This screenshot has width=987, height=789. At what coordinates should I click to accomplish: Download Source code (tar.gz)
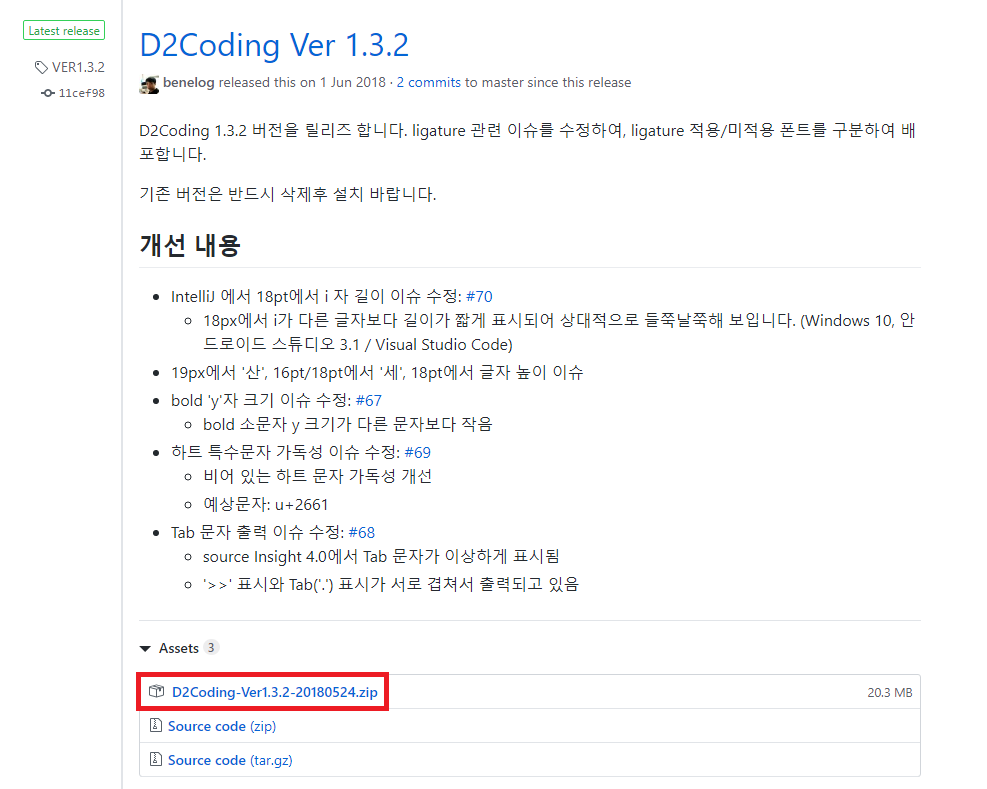click(230, 760)
